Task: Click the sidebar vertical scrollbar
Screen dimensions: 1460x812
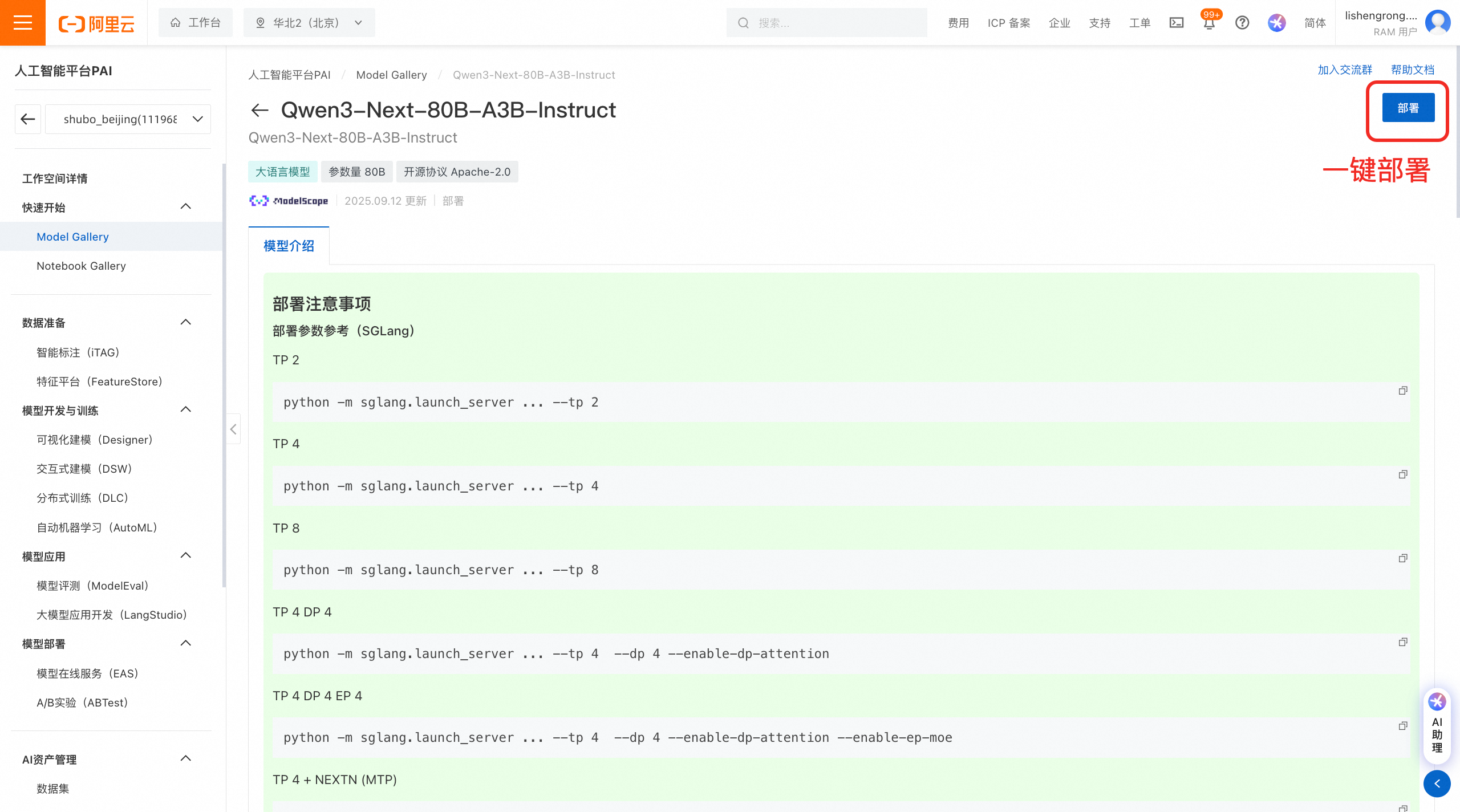Action: pos(224,375)
